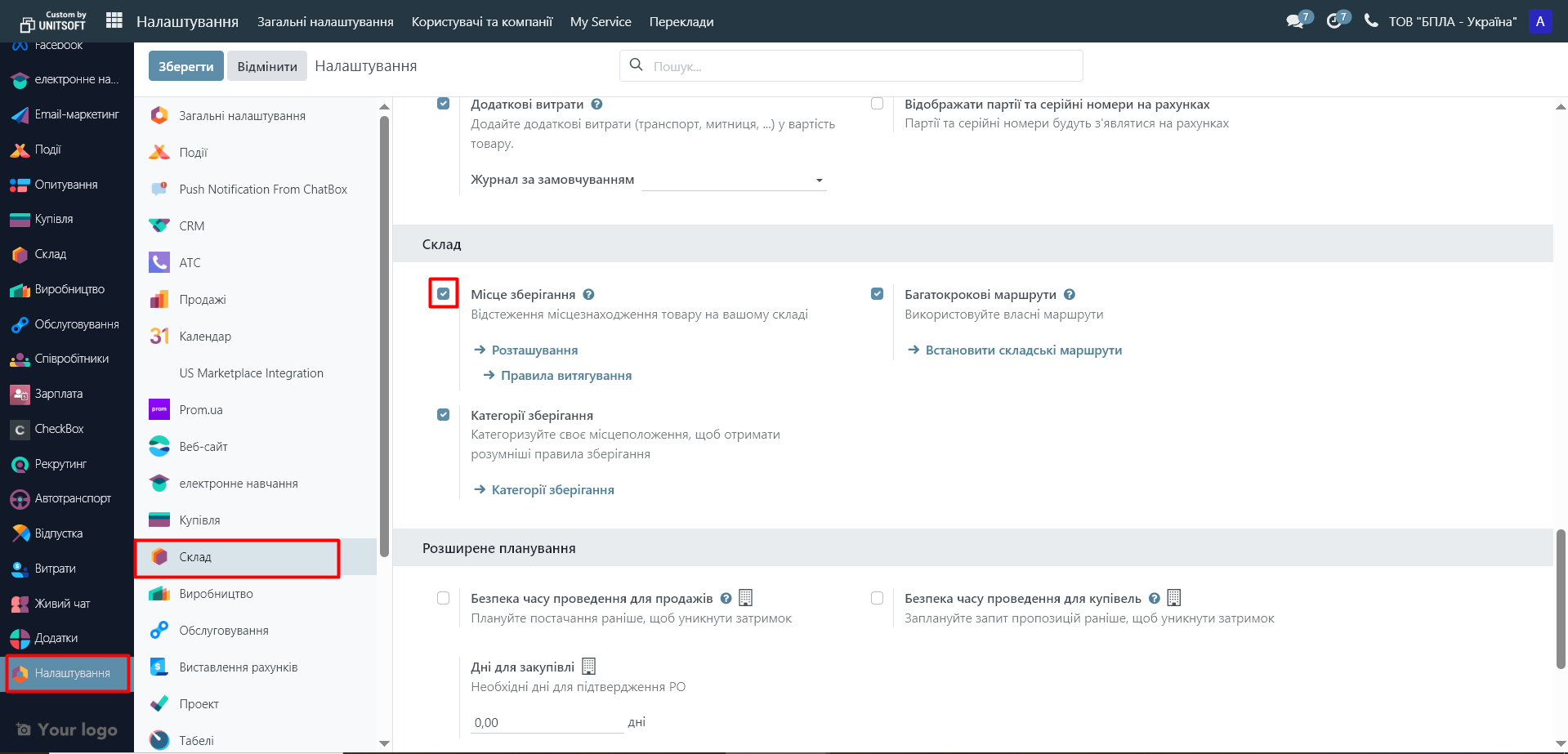
Task: Toggle the Багатокрокові маршрути checkbox
Action: [x=877, y=294]
